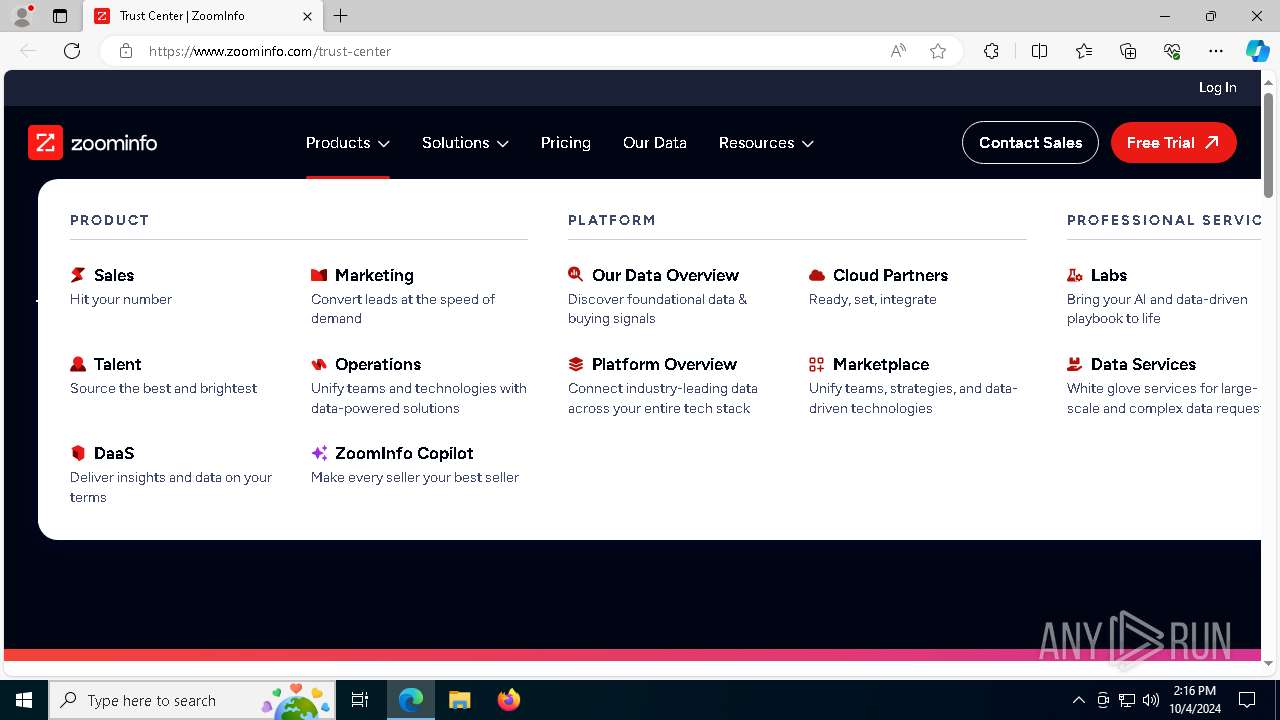1280x720 pixels.
Task: Click the Marketing product icon
Action: (319, 275)
